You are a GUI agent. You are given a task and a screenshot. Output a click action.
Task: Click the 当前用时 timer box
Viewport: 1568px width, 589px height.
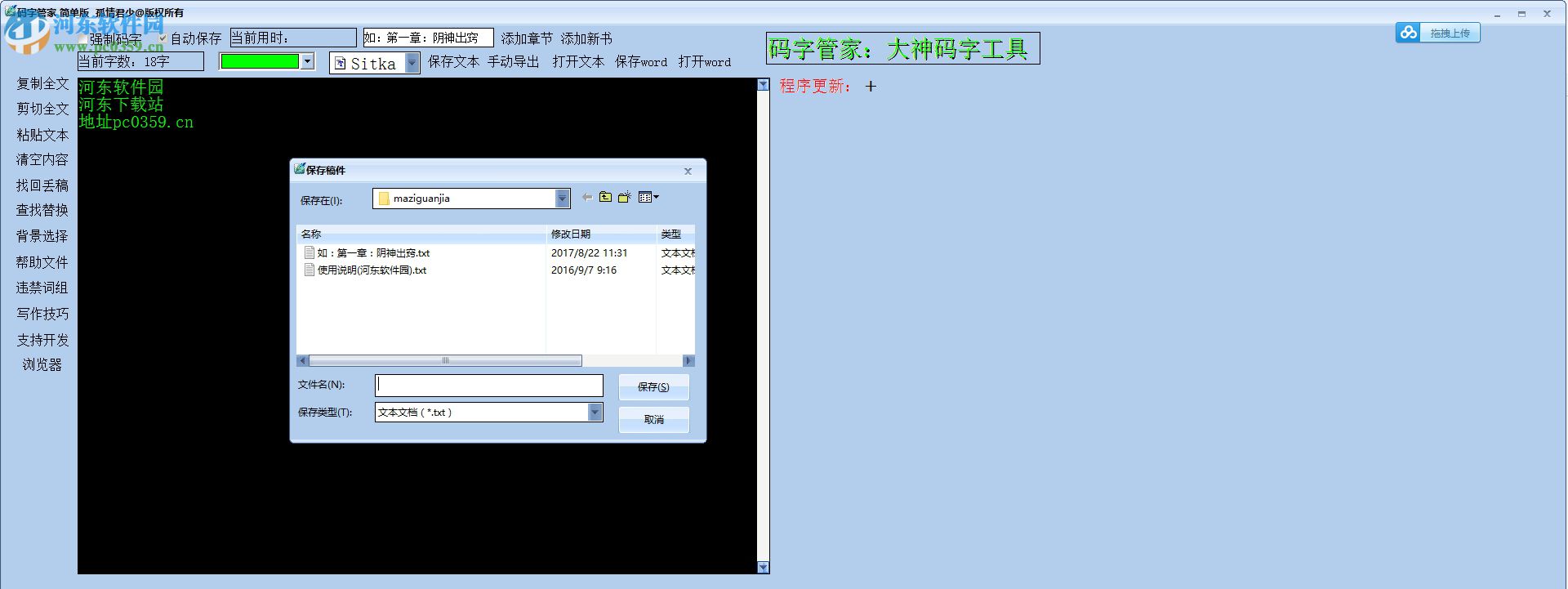(x=293, y=38)
